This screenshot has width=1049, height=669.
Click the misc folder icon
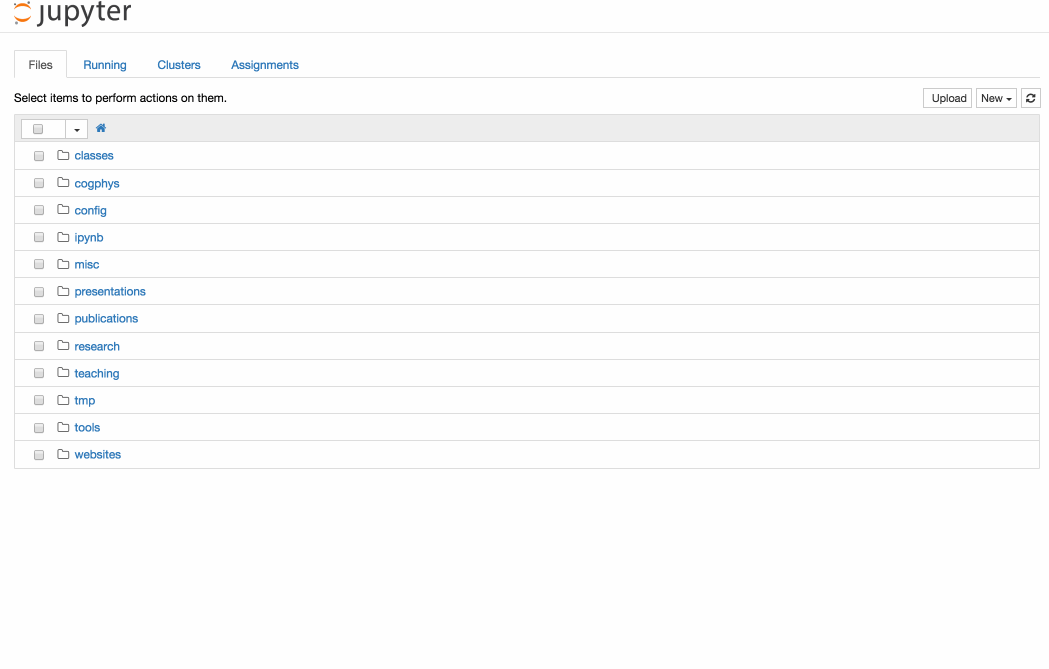(63, 264)
